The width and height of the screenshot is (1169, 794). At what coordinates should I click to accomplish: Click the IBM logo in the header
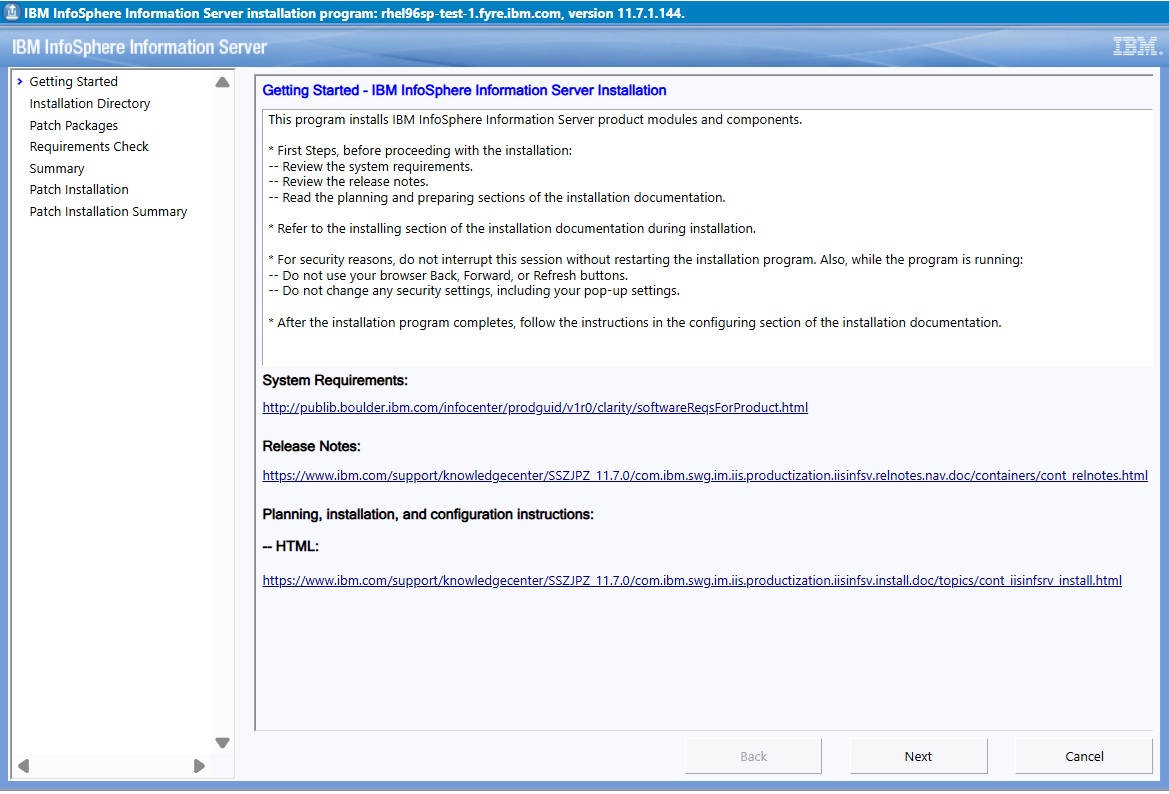tap(1137, 46)
